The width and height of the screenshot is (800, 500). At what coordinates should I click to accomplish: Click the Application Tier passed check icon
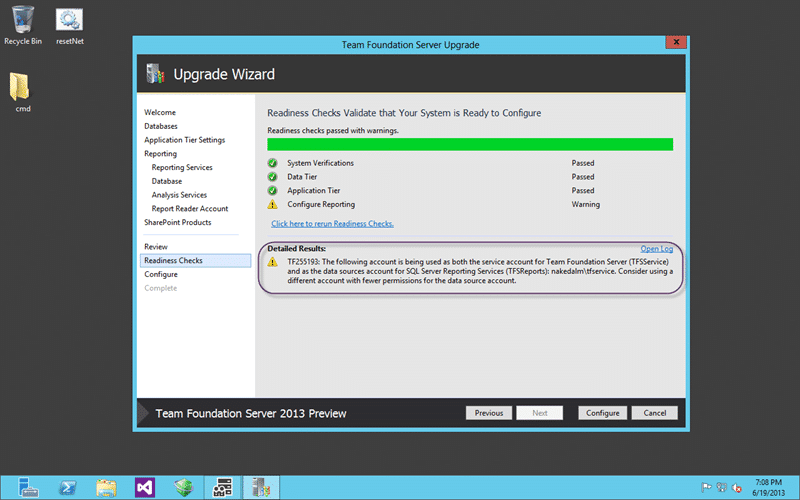click(272, 190)
